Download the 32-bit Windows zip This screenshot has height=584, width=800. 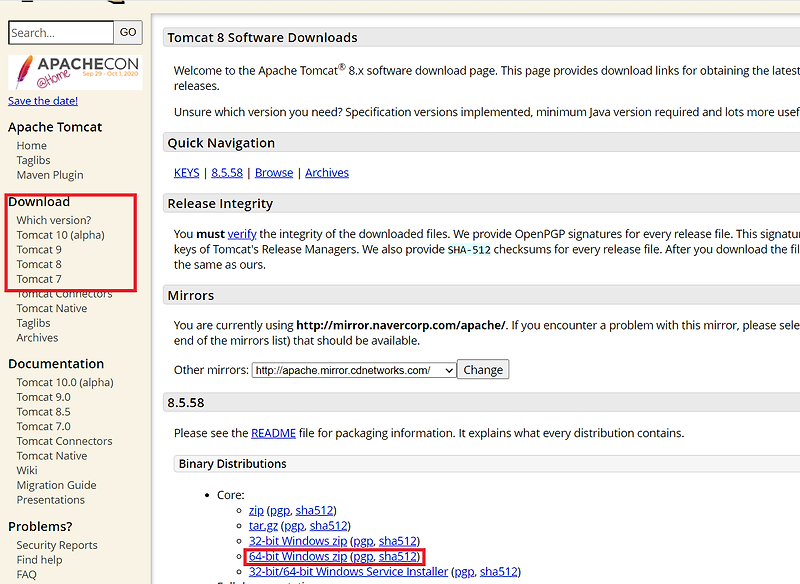click(298, 541)
